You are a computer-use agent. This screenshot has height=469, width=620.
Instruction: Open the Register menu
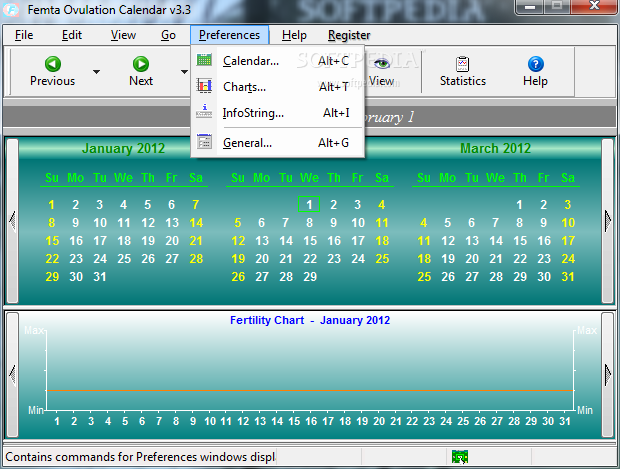point(349,36)
